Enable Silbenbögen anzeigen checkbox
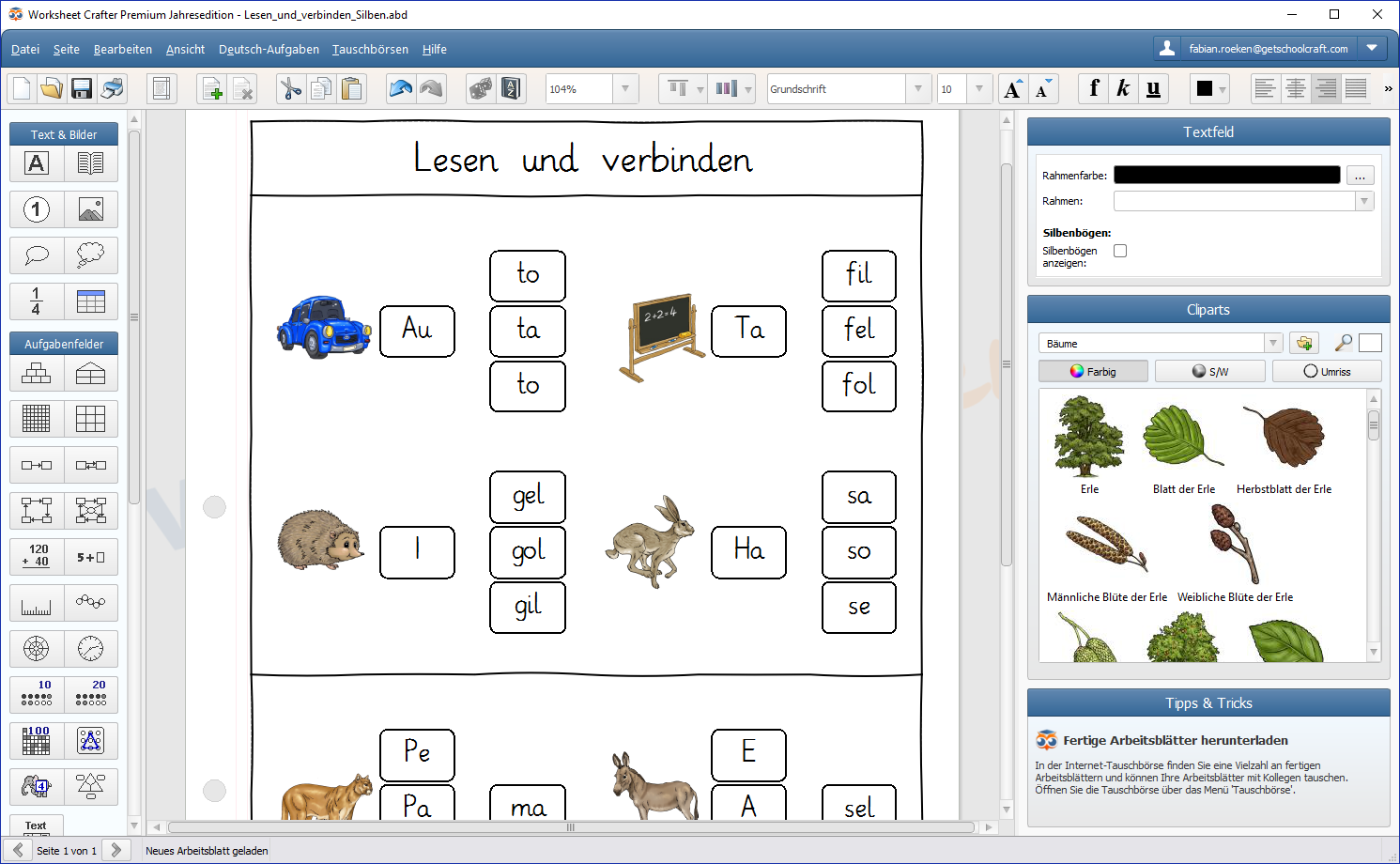The width and height of the screenshot is (1400, 864). [1119, 251]
